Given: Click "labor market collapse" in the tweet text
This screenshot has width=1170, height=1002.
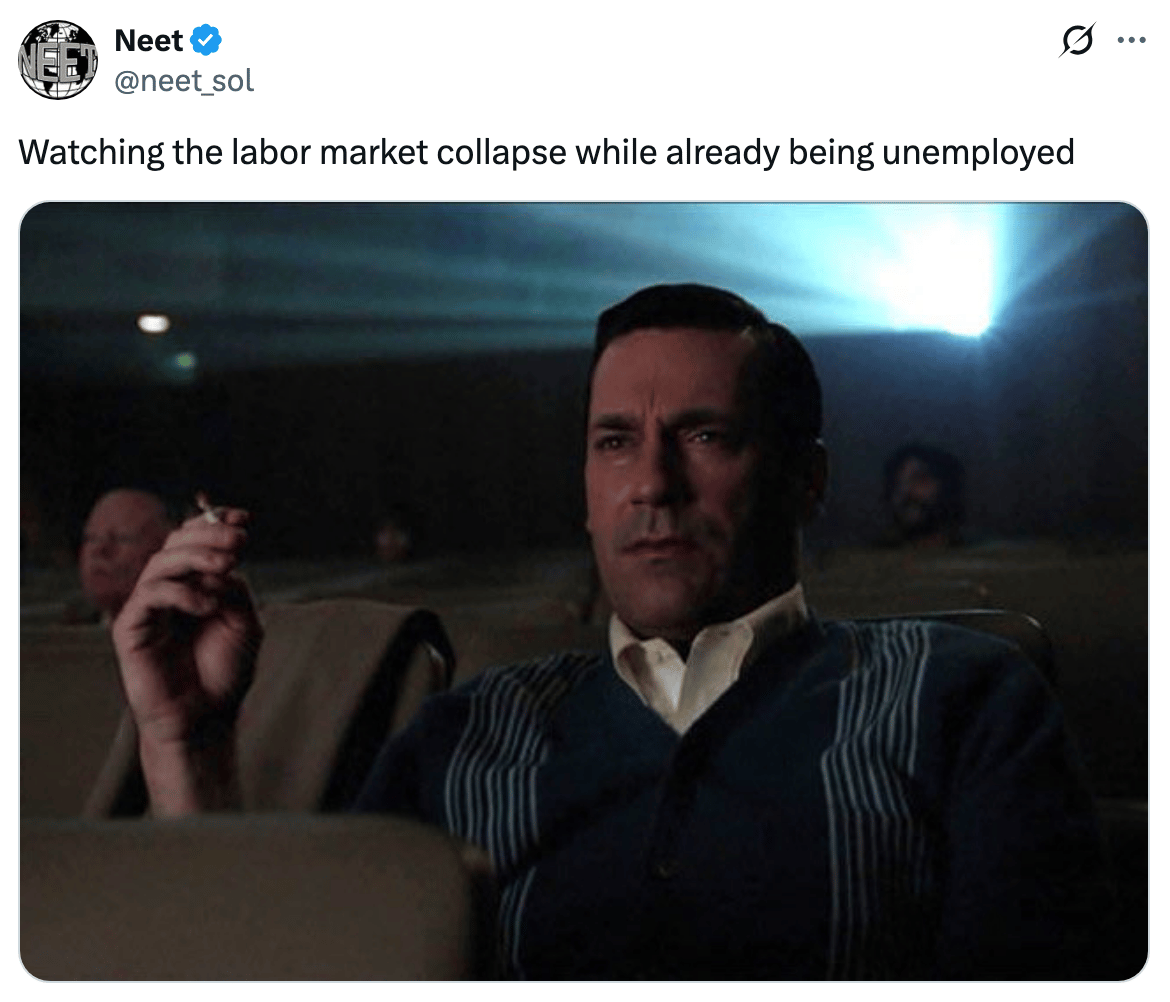Looking at the screenshot, I should pyautogui.click(x=399, y=152).
